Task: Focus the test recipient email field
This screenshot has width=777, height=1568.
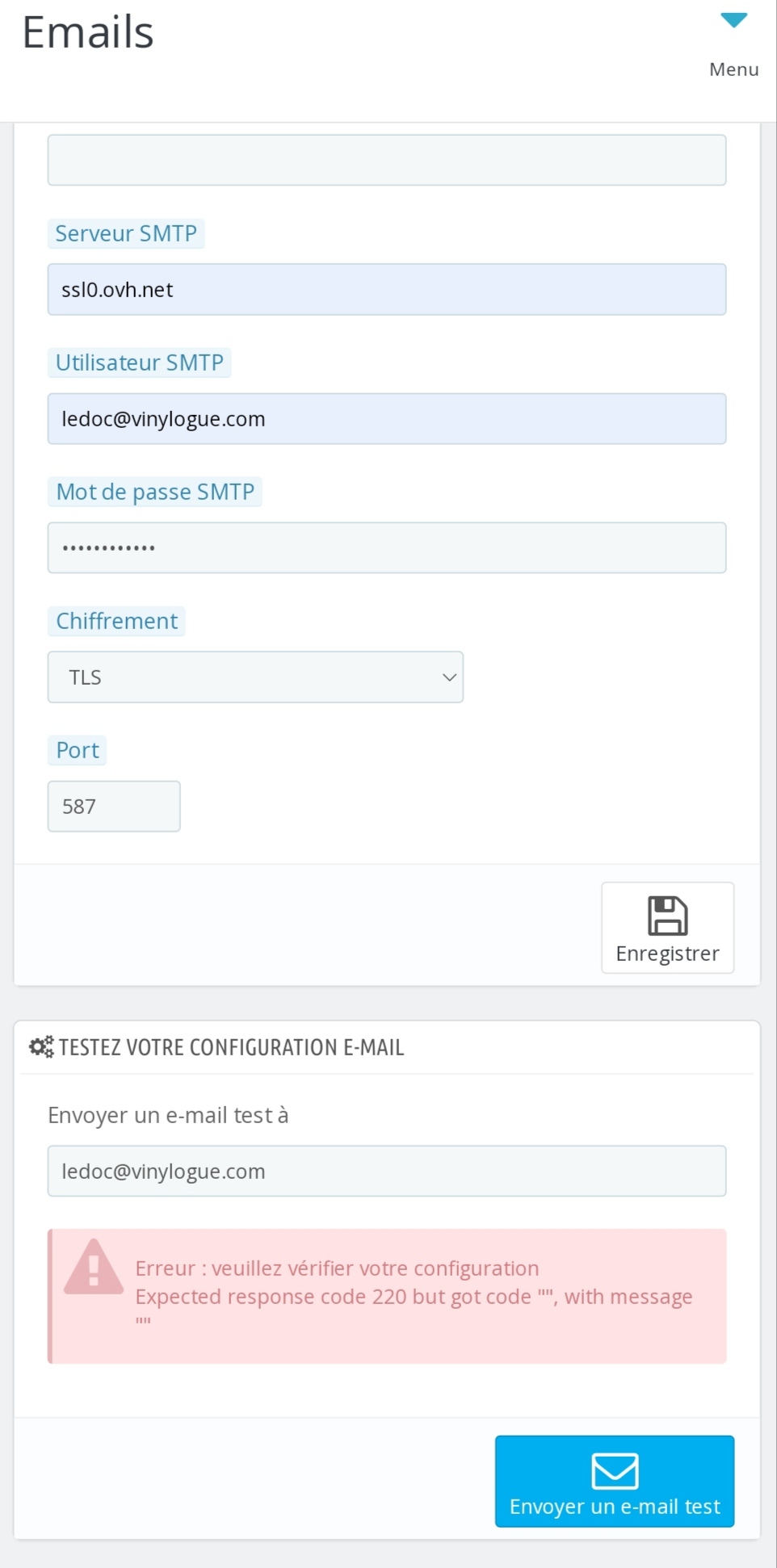Action: pos(386,1171)
